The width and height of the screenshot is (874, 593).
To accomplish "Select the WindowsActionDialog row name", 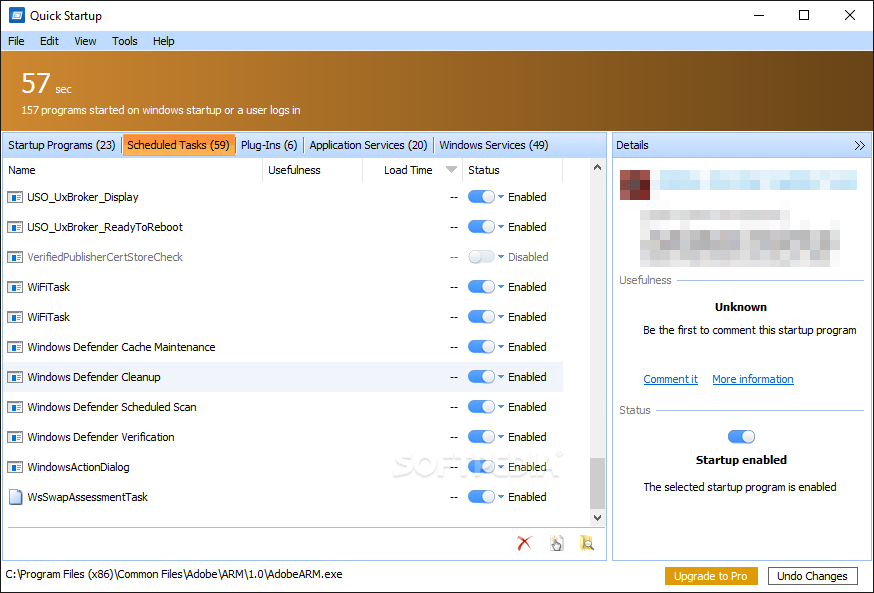I will (x=79, y=467).
